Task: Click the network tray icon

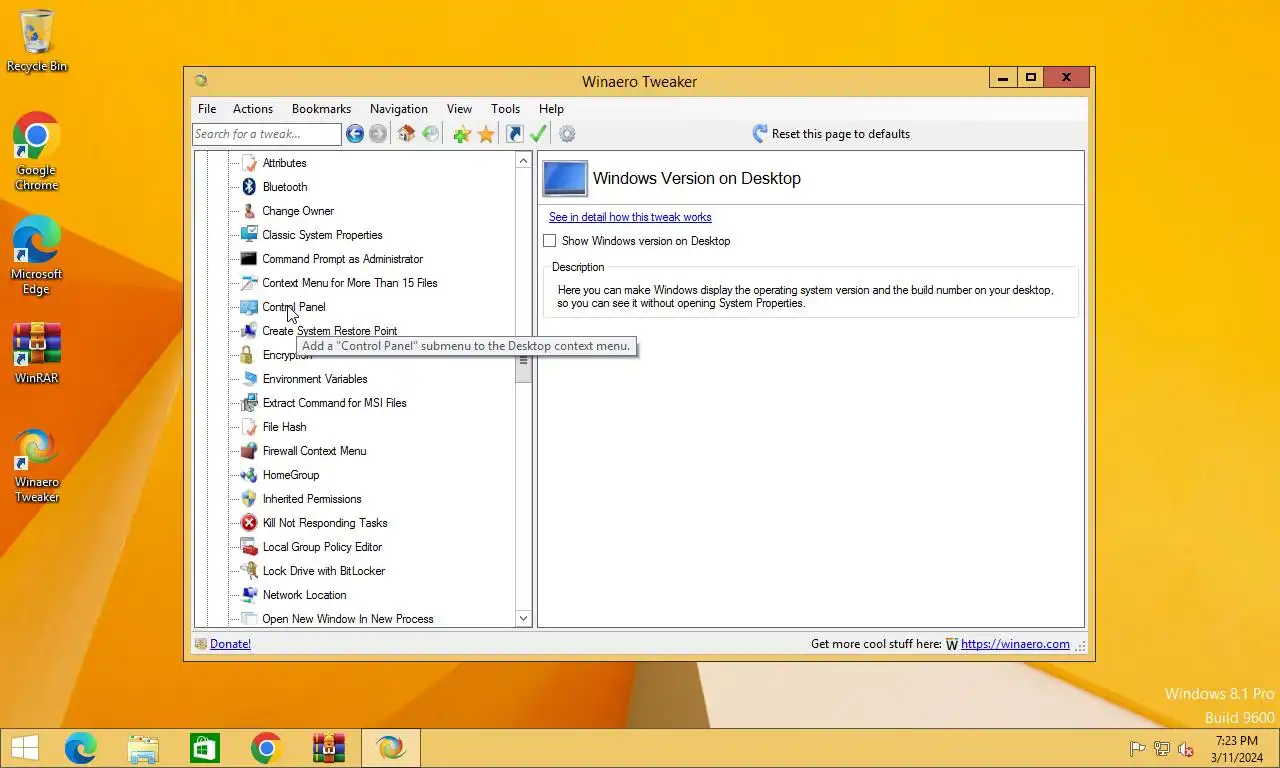Action: point(1162,749)
